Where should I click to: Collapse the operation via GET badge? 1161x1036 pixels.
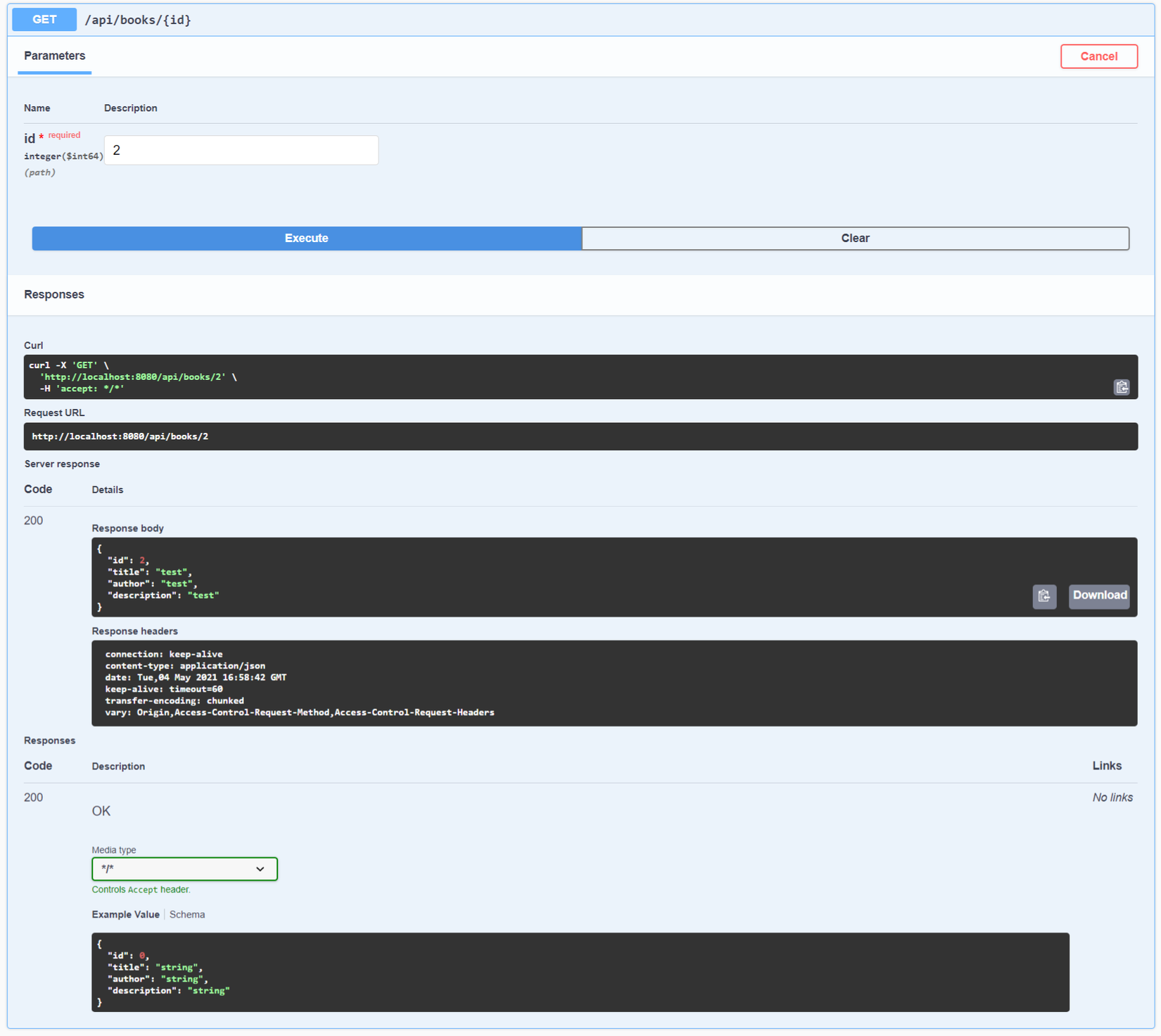pos(44,20)
